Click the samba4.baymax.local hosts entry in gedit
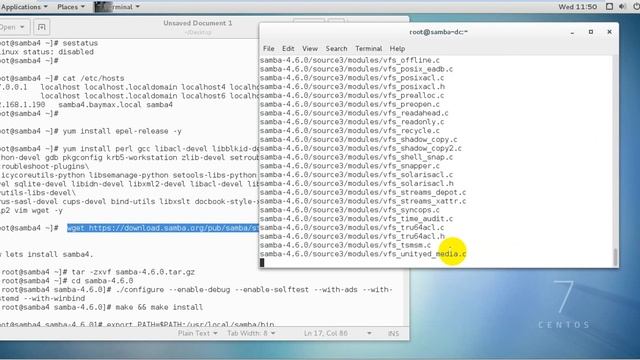Image resolution: width=640 pixels, height=360 pixels. (x=87, y=105)
